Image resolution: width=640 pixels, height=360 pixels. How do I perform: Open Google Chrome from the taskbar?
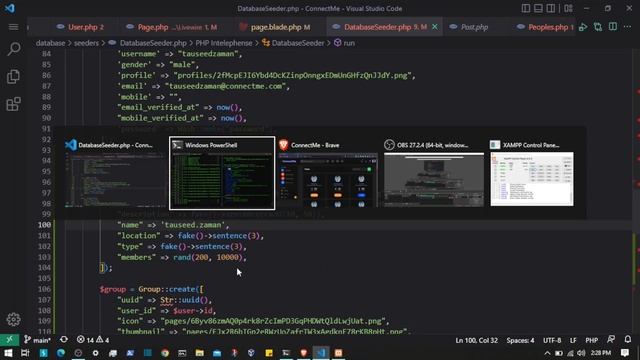coord(165,353)
